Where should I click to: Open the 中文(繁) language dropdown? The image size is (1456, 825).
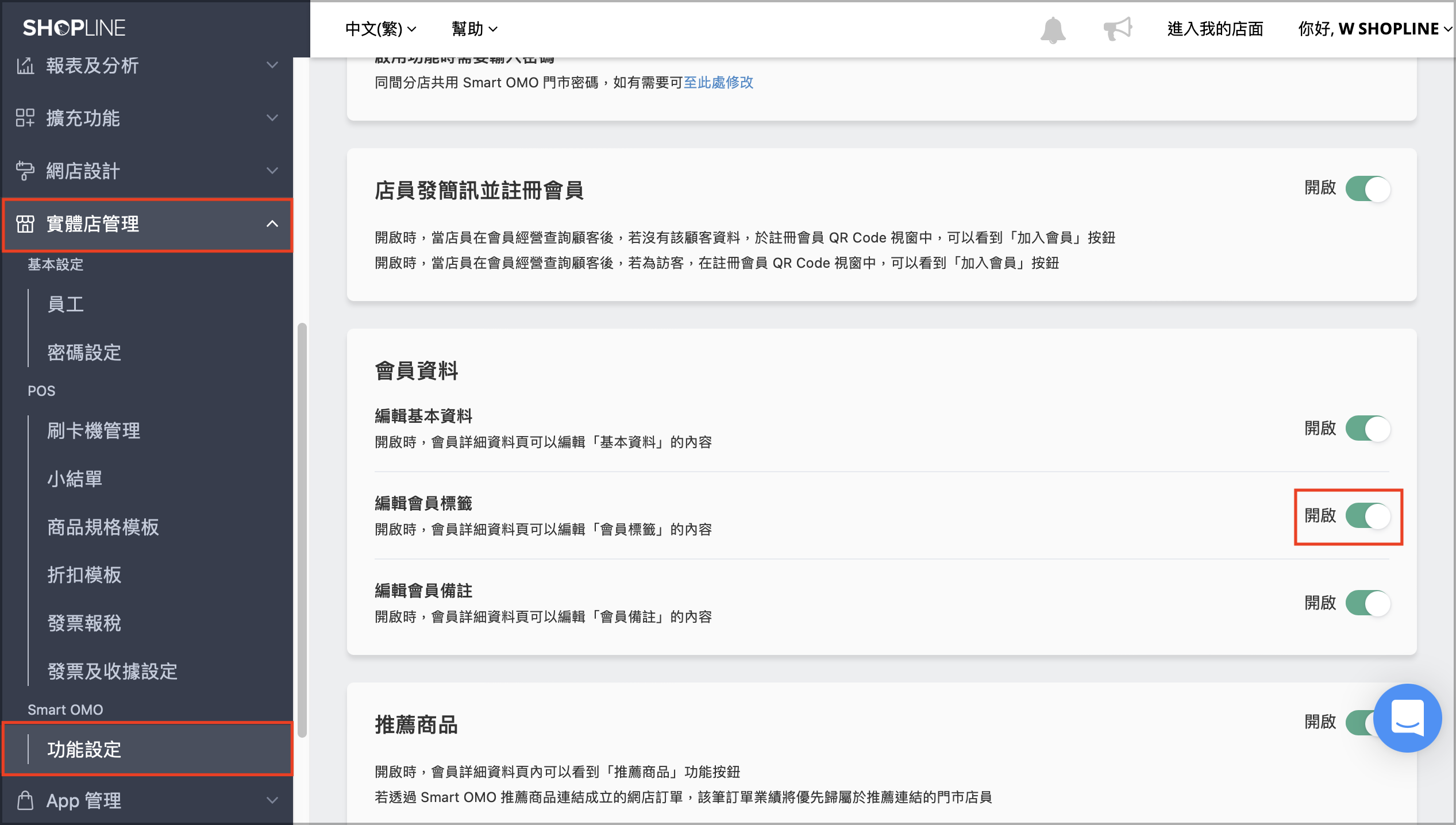click(x=381, y=29)
